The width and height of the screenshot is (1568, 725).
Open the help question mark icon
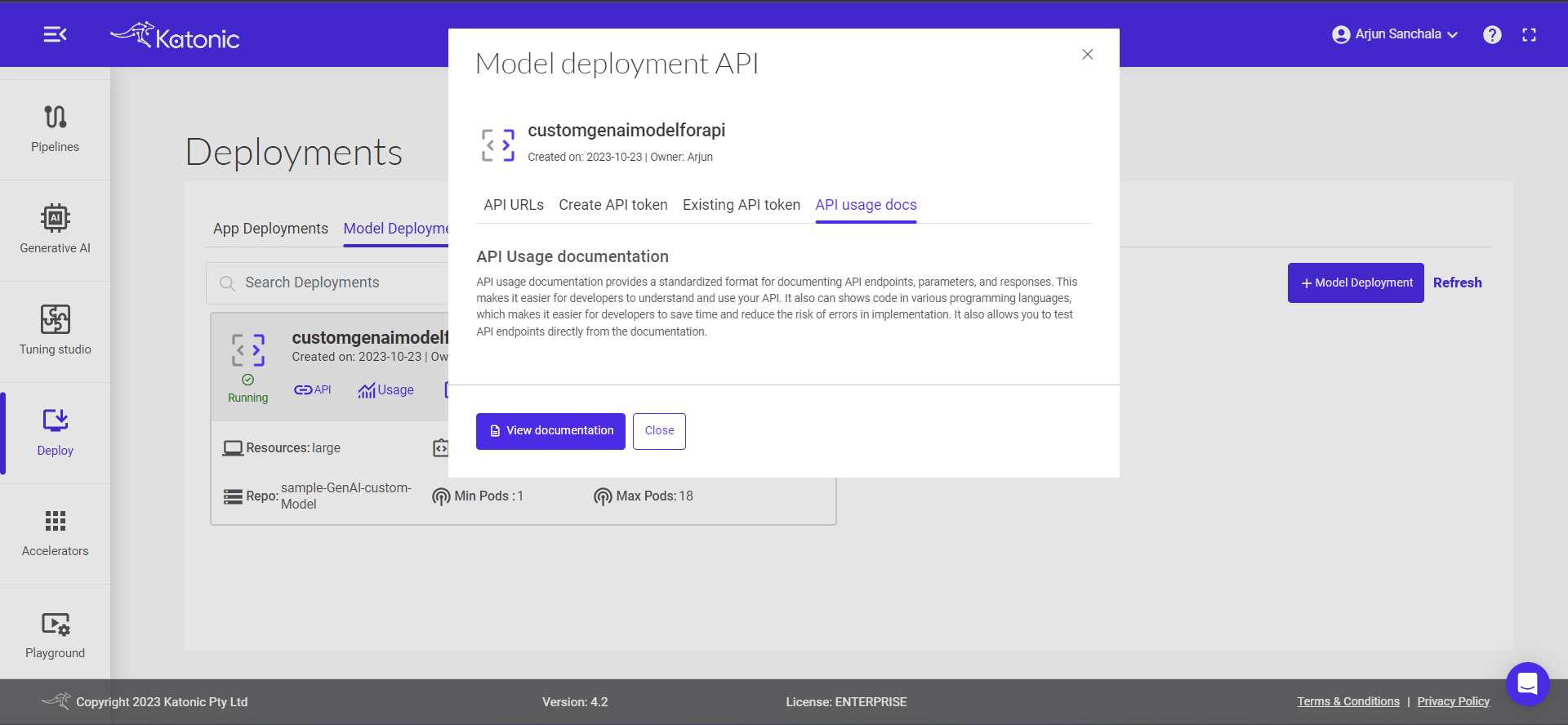1492,34
